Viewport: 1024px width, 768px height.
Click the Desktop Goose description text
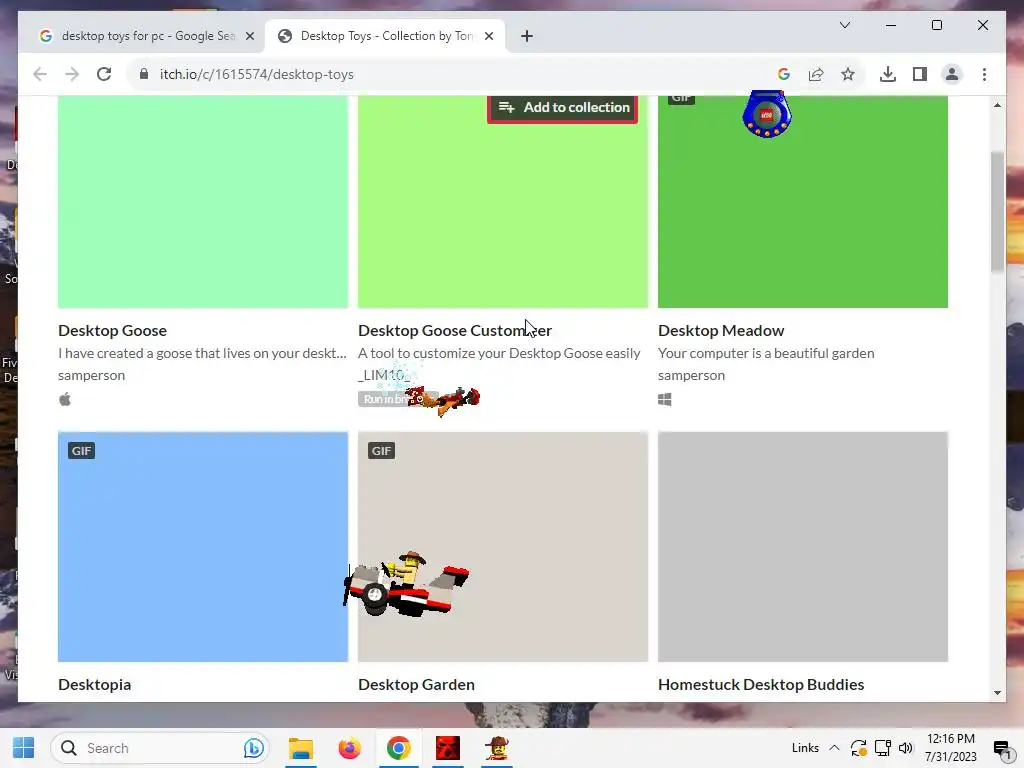(x=202, y=353)
